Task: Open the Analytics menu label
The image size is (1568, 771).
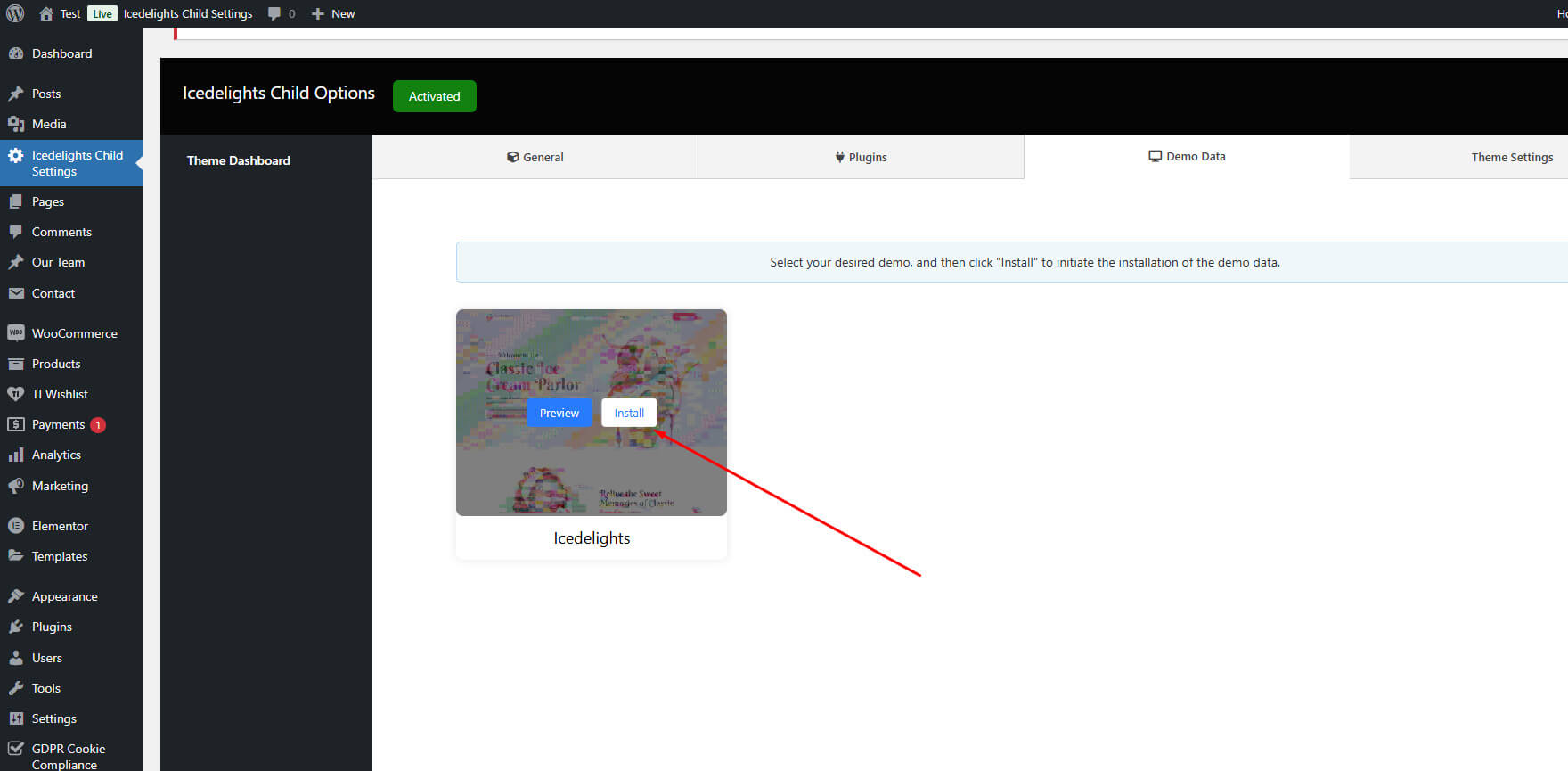Action: [56, 455]
